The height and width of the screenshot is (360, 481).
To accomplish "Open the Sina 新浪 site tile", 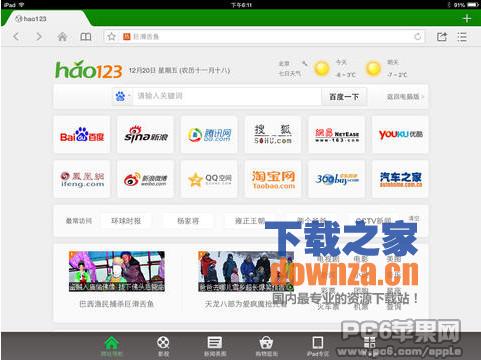I will 145,135.
